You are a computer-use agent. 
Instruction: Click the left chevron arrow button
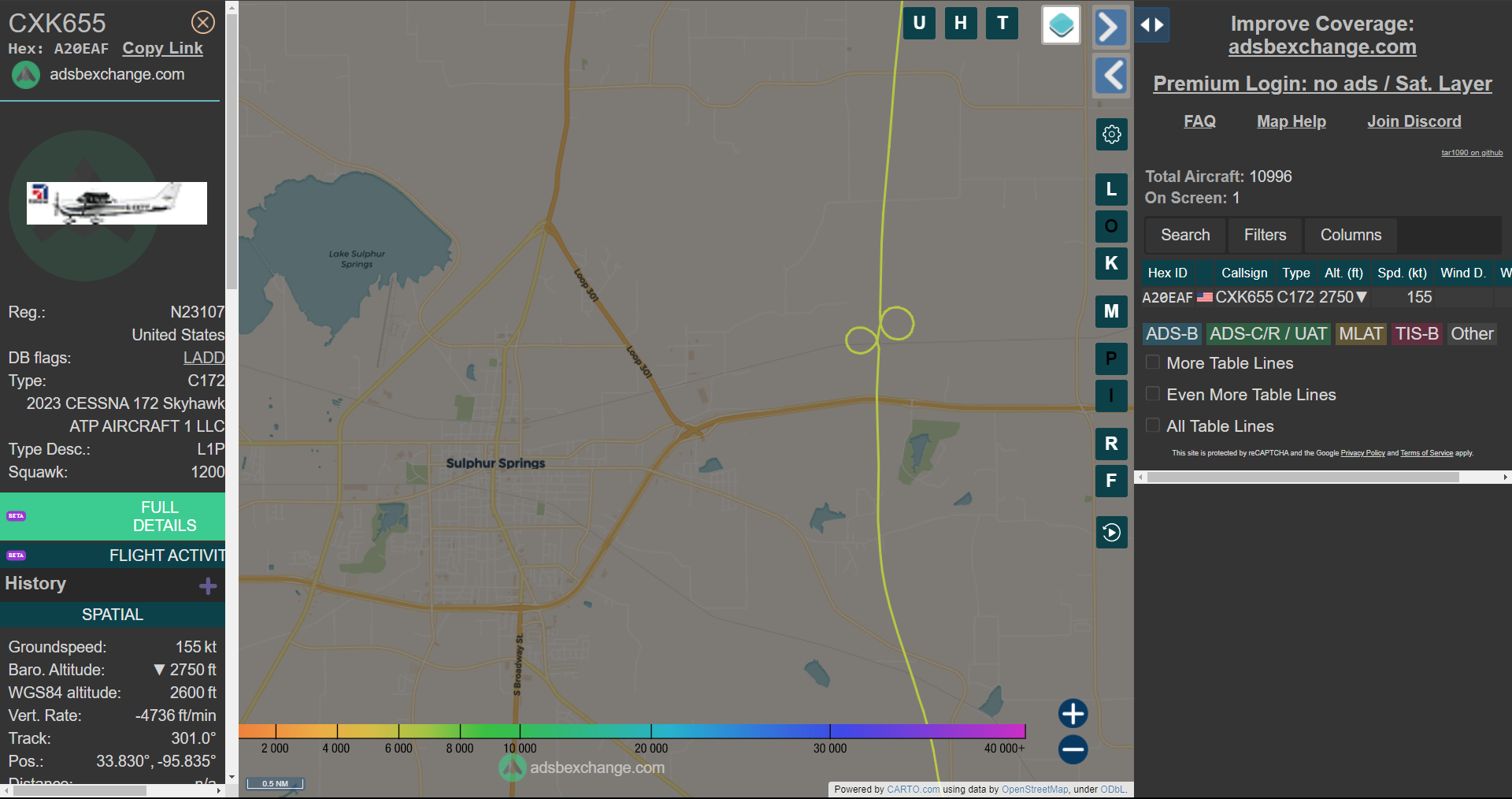point(1112,76)
